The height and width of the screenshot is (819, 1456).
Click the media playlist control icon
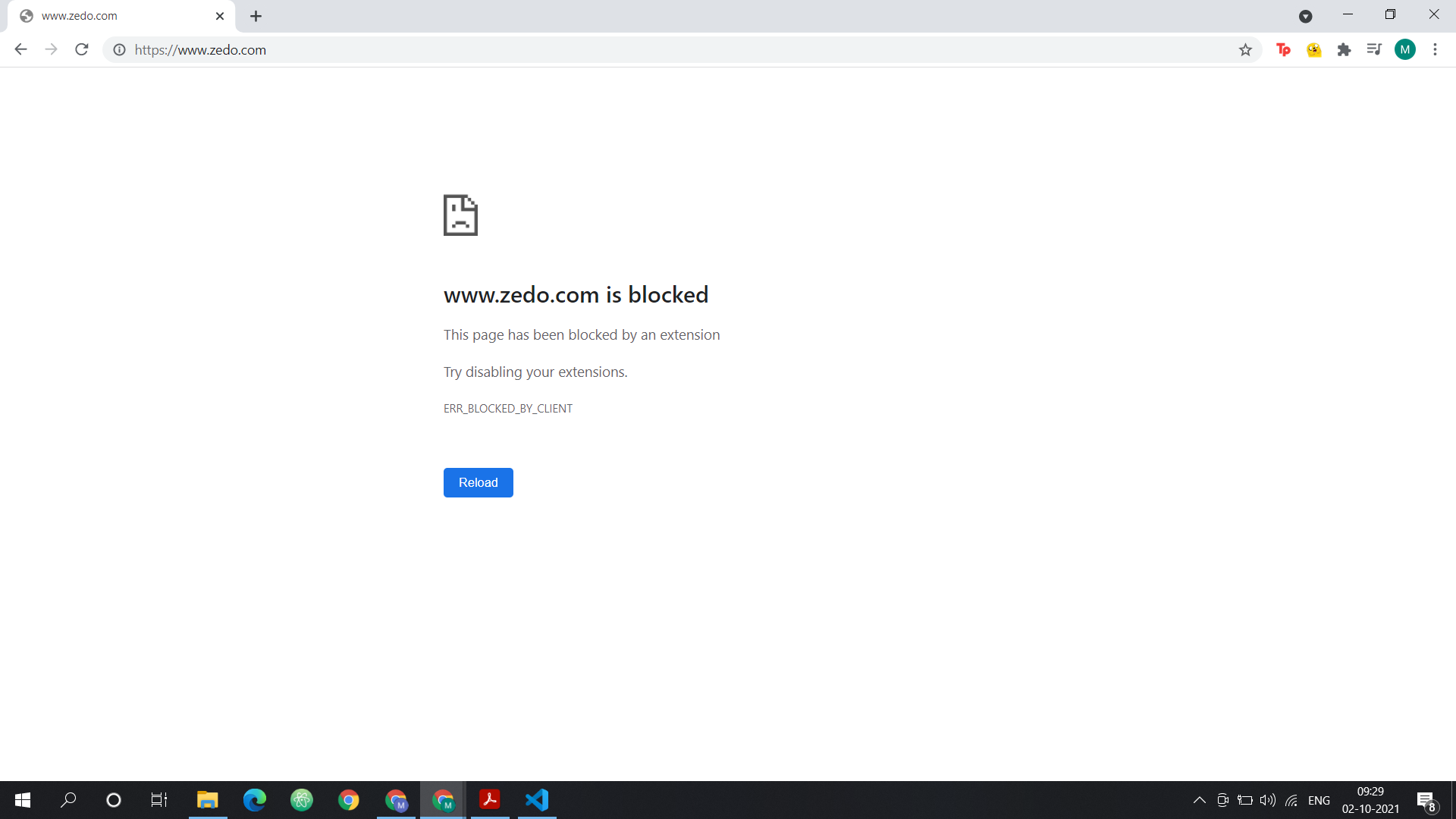tap(1375, 49)
